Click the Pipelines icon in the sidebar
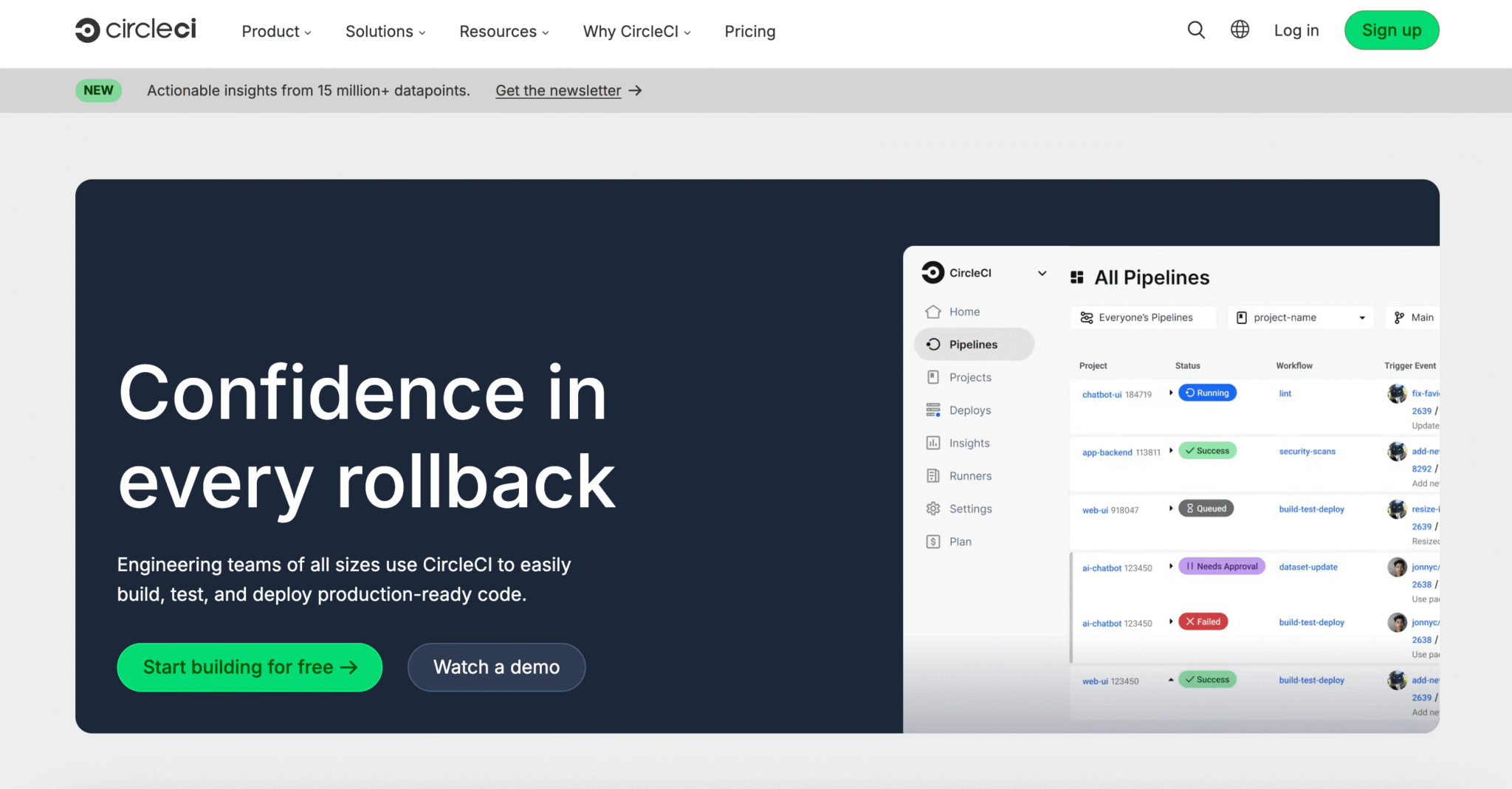1512x789 pixels. tap(933, 345)
